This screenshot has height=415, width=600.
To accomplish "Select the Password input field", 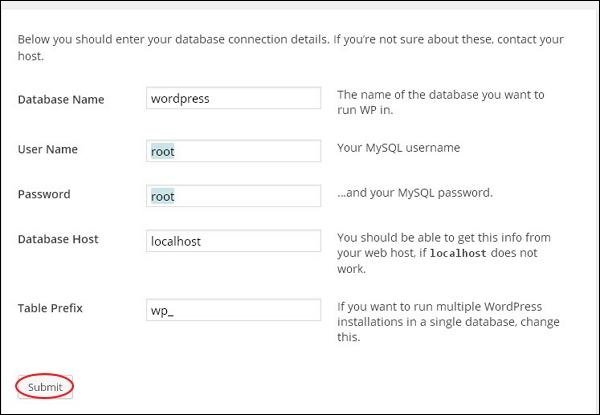I will (x=233, y=197).
